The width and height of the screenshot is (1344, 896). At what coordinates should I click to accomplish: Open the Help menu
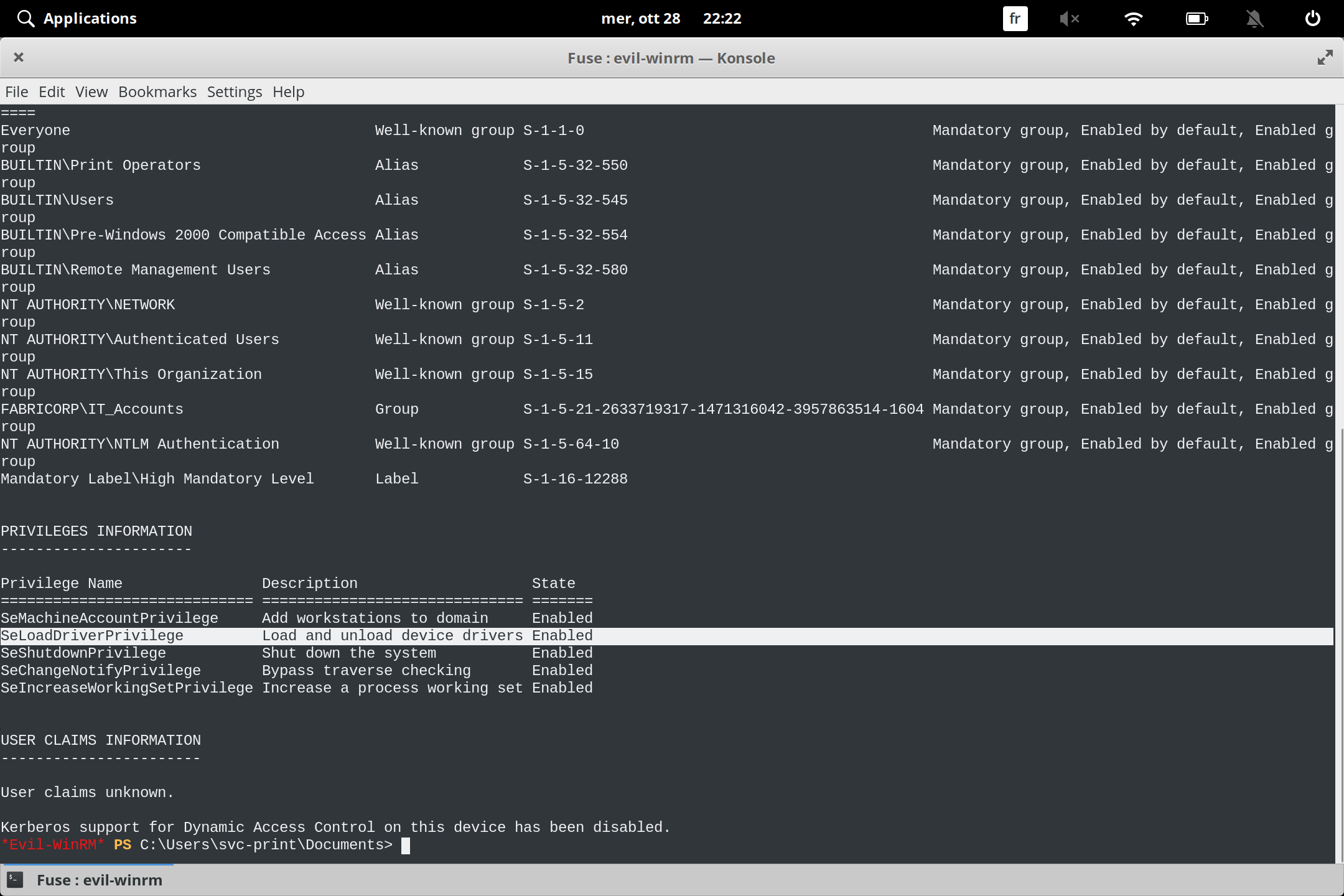(287, 91)
